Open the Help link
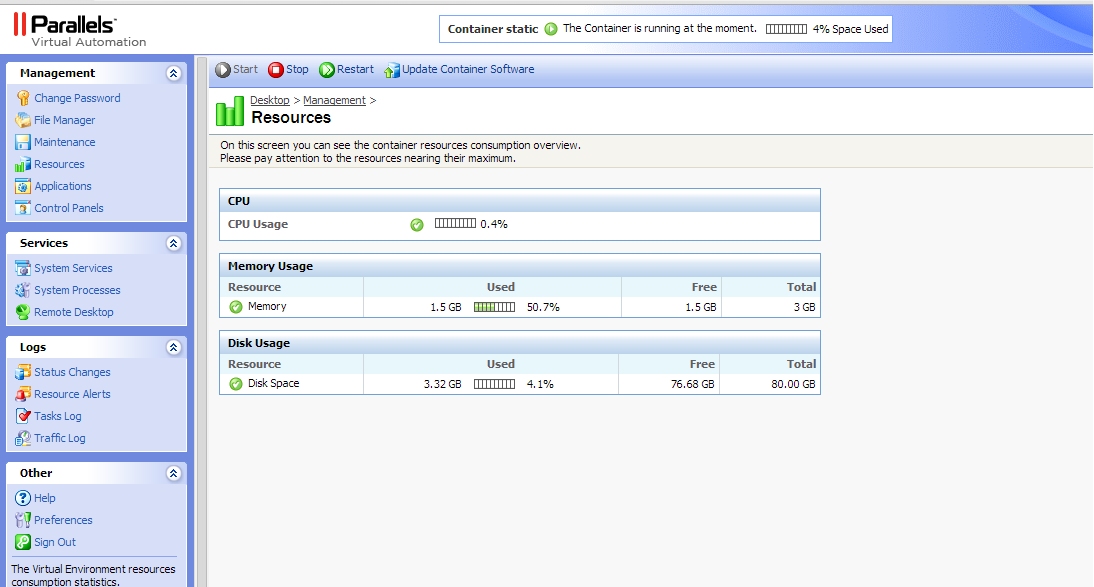1094x587 pixels. [x=45, y=498]
